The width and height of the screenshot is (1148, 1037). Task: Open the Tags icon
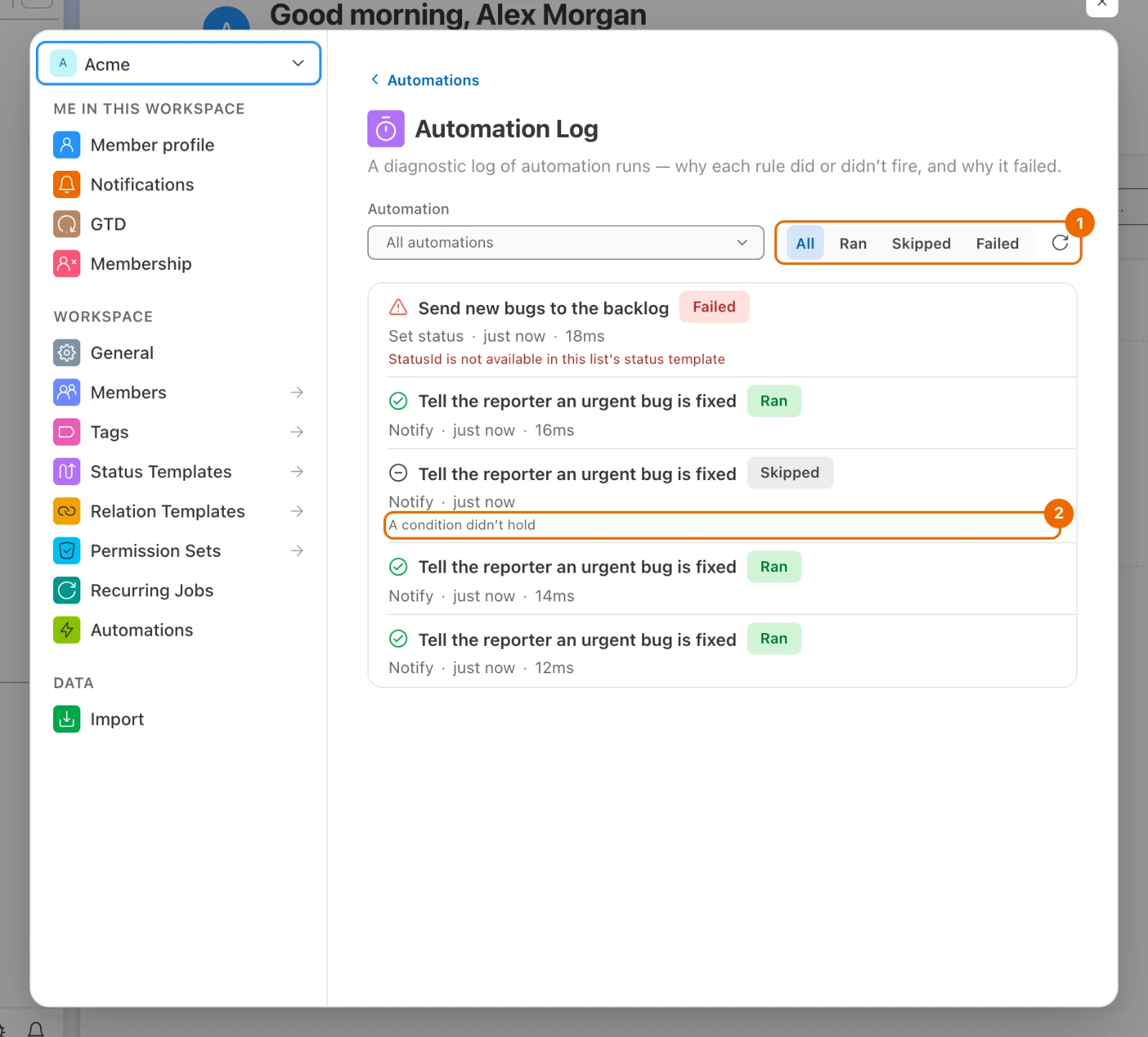[x=67, y=432]
